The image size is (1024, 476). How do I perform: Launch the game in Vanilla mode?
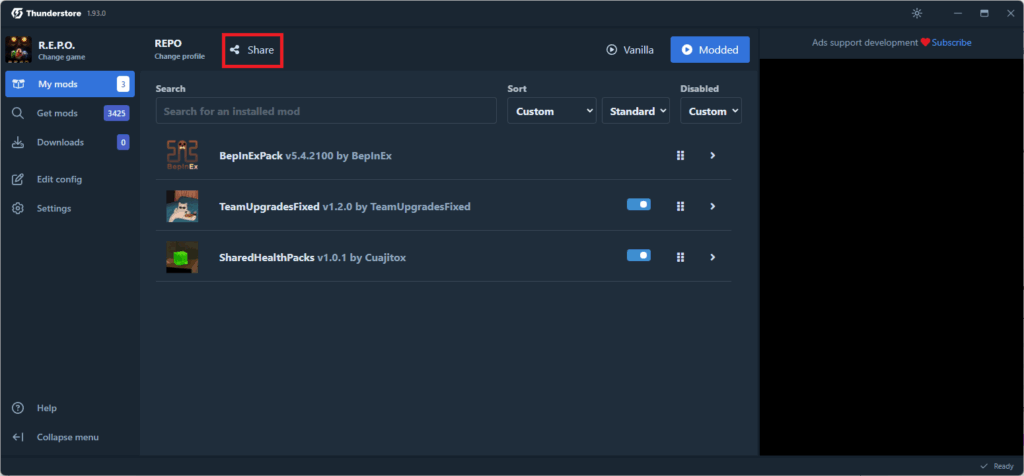pos(630,50)
